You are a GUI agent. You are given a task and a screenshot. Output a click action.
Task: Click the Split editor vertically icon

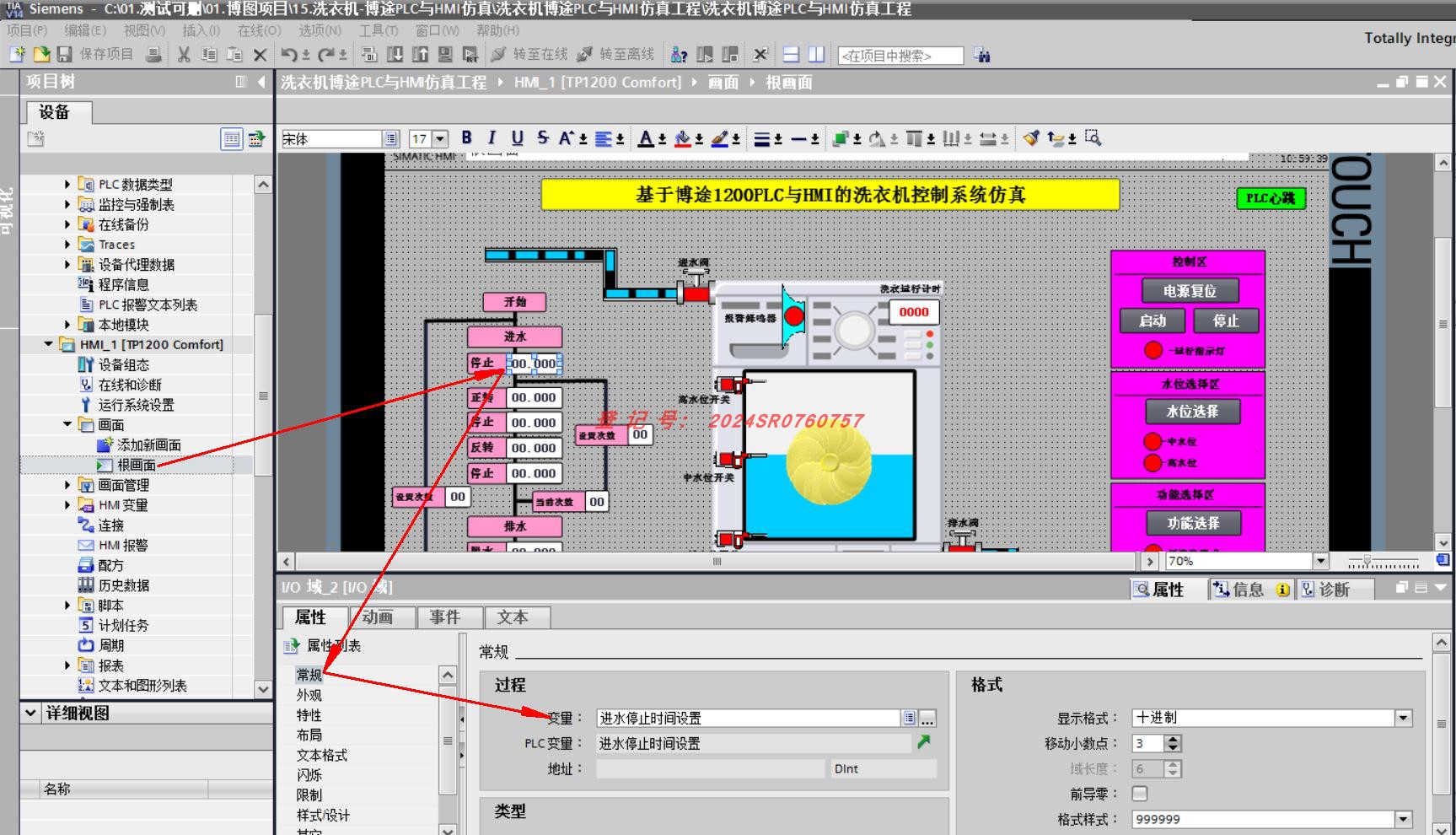pyautogui.click(x=816, y=55)
